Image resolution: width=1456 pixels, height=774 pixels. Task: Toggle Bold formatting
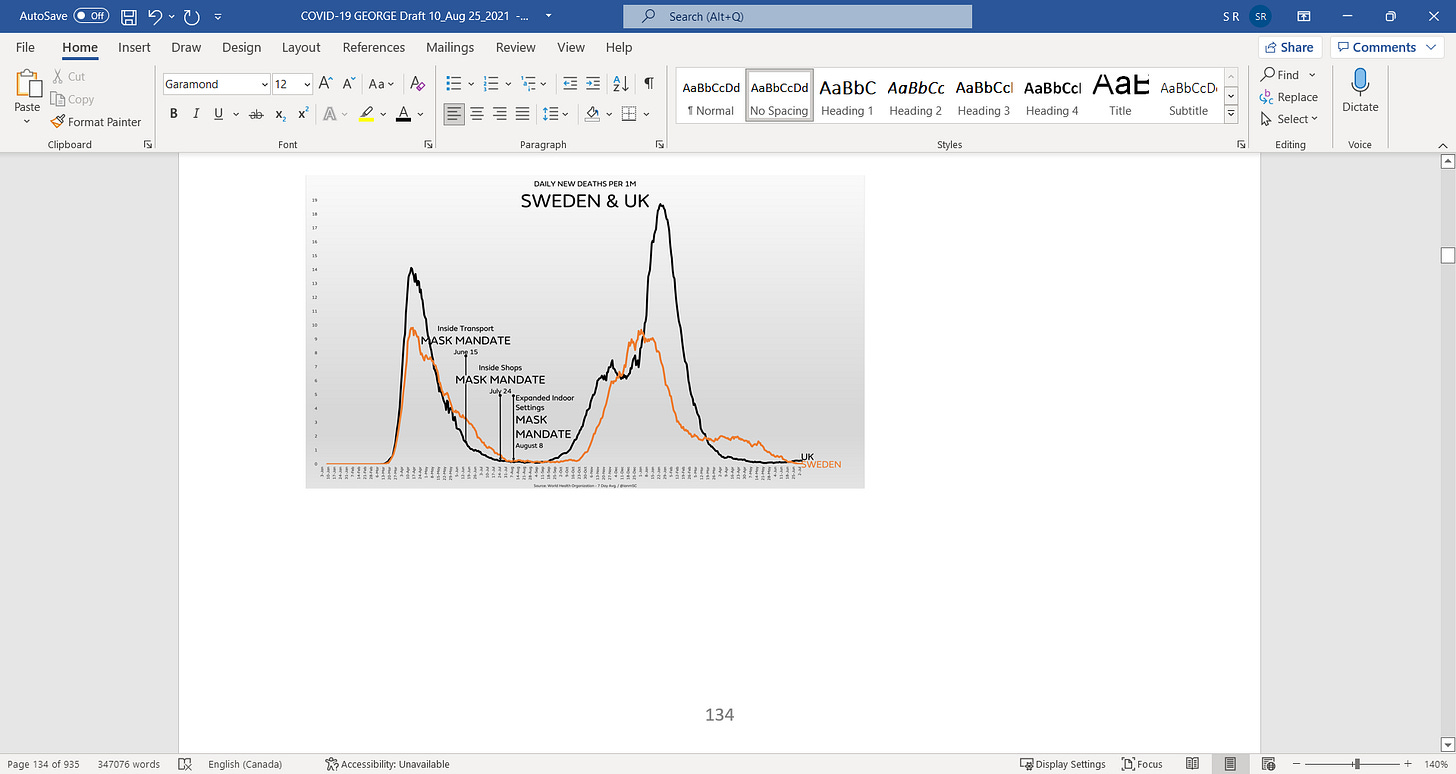click(x=173, y=114)
